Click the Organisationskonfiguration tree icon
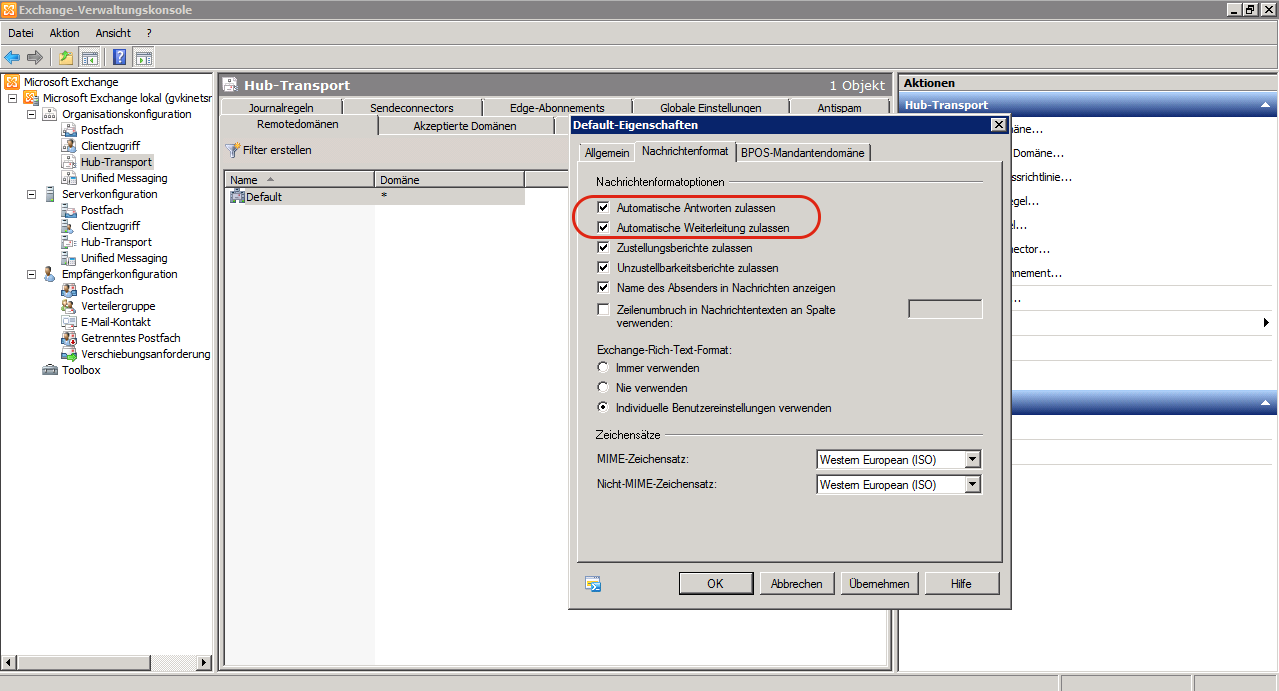This screenshot has width=1279, height=691. (x=50, y=114)
